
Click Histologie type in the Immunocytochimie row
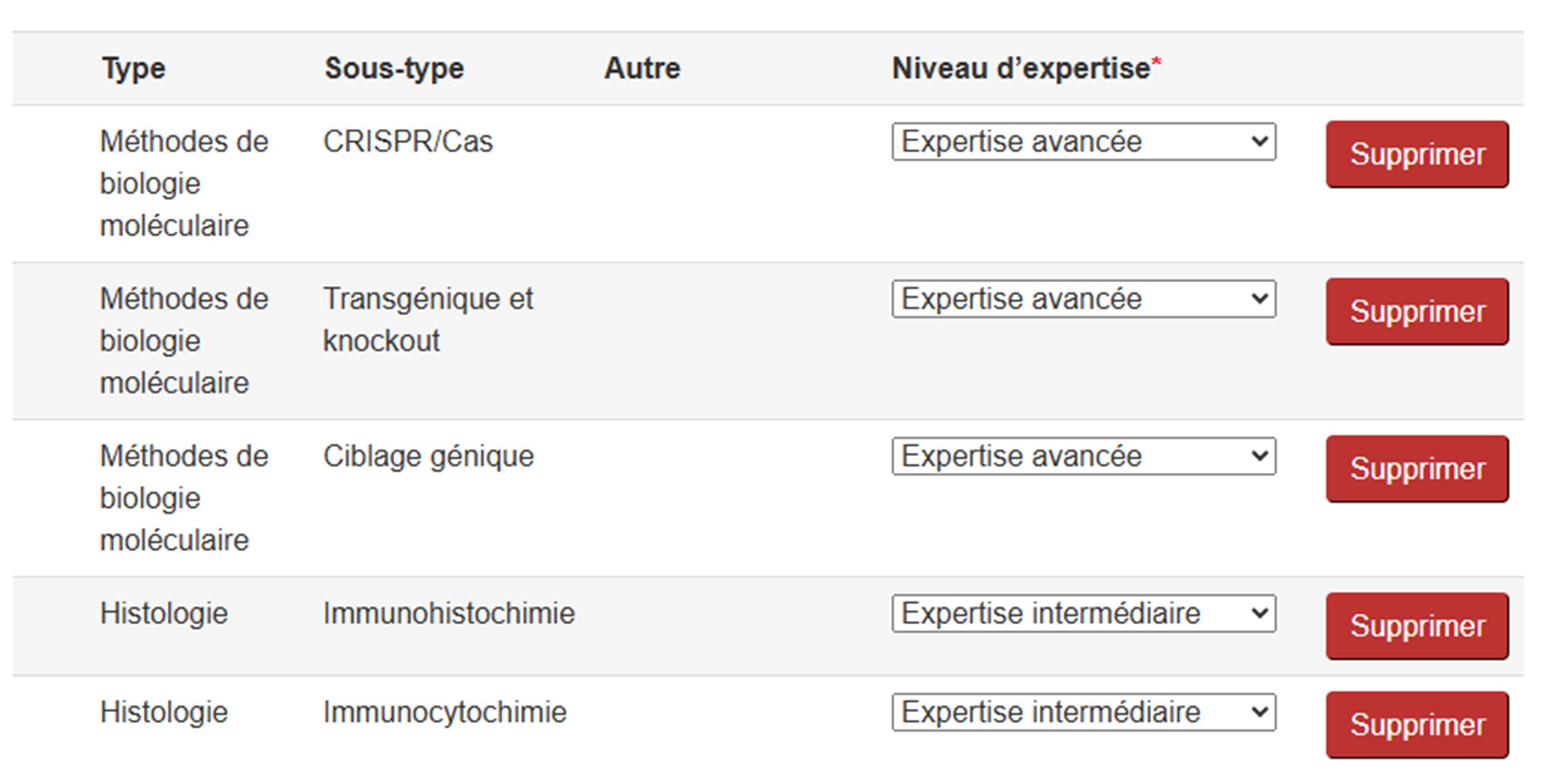click(x=163, y=712)
